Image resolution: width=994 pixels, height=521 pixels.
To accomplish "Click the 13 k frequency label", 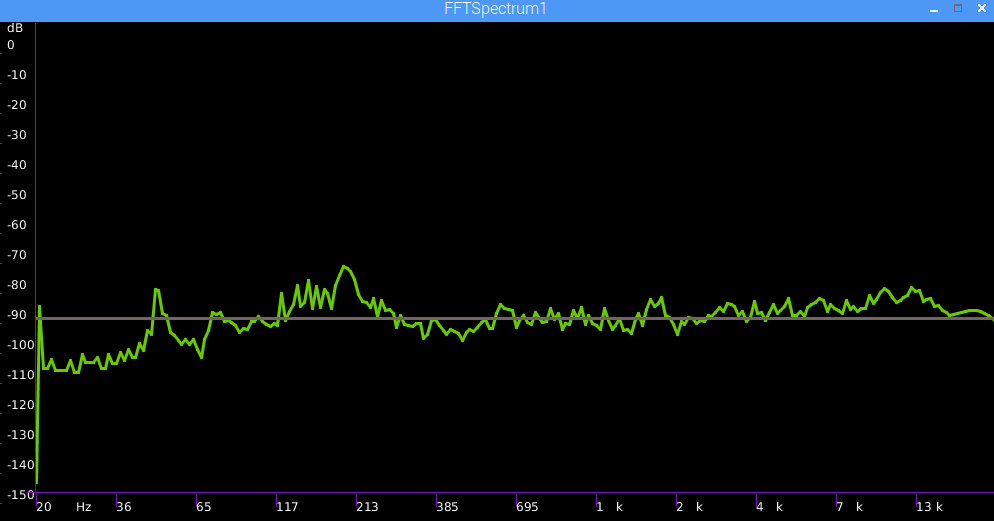I will click(x=929, y=507).
